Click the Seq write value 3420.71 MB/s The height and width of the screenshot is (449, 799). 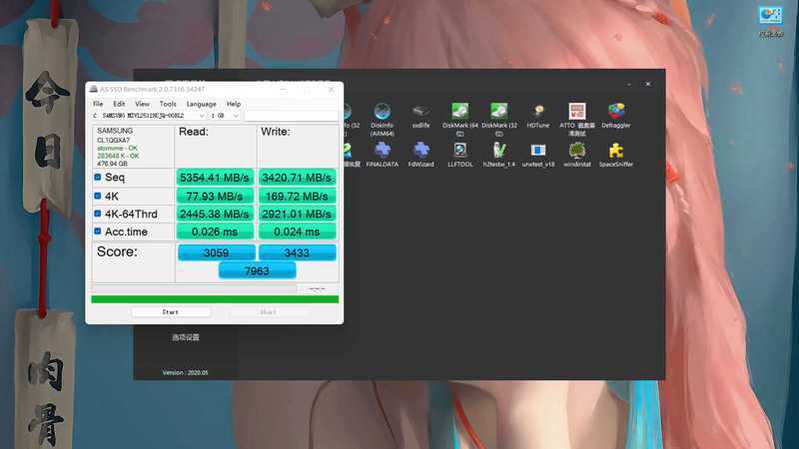[297, 177]
